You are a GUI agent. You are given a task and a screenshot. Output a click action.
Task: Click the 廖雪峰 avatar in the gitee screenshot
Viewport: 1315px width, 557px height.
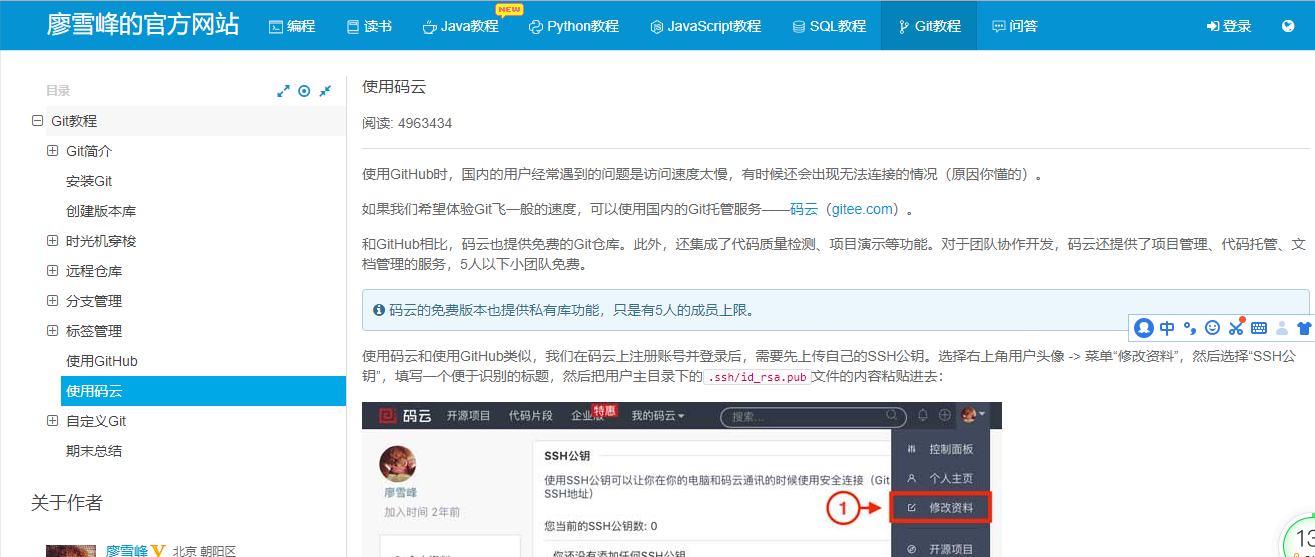click(398, 464)
